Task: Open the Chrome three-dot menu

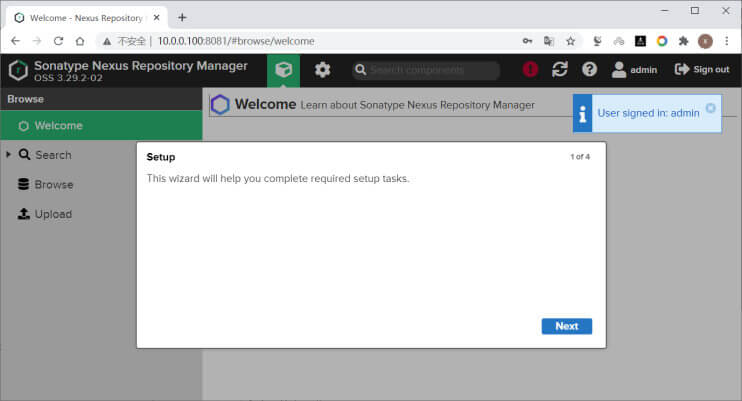Action: coord(727,41)
